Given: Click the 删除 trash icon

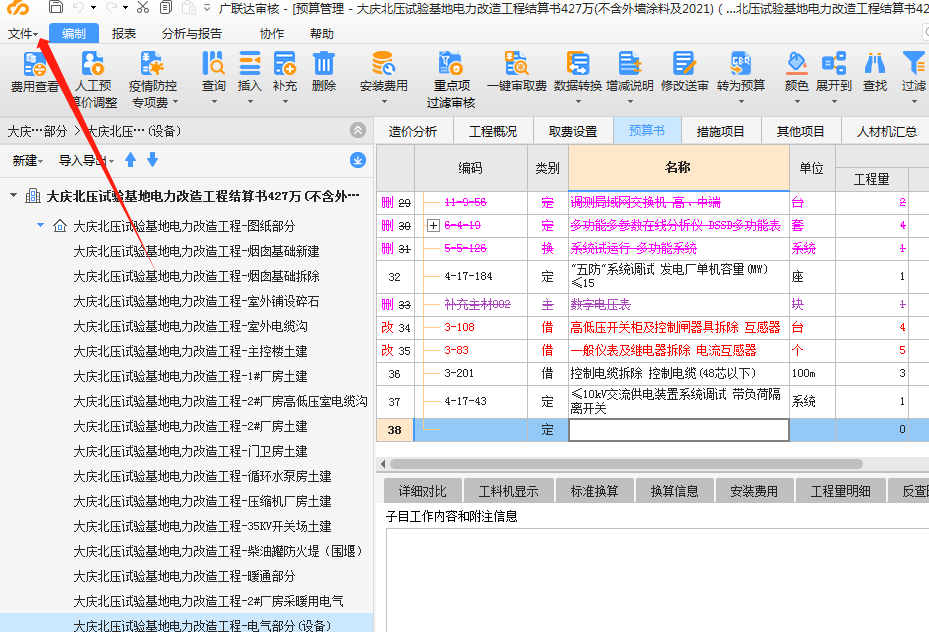Looking at the screenshot, I should pos(323,63).
